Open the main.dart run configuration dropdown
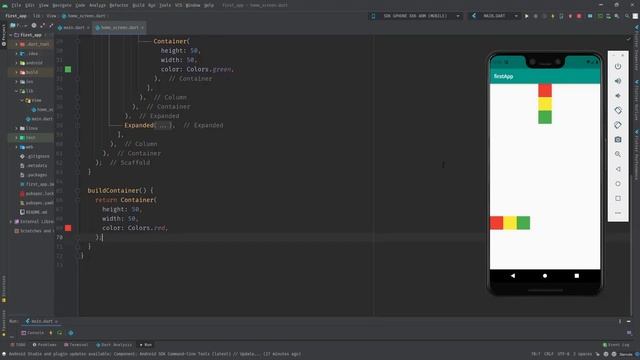640x360 pixels. point(494,16)
